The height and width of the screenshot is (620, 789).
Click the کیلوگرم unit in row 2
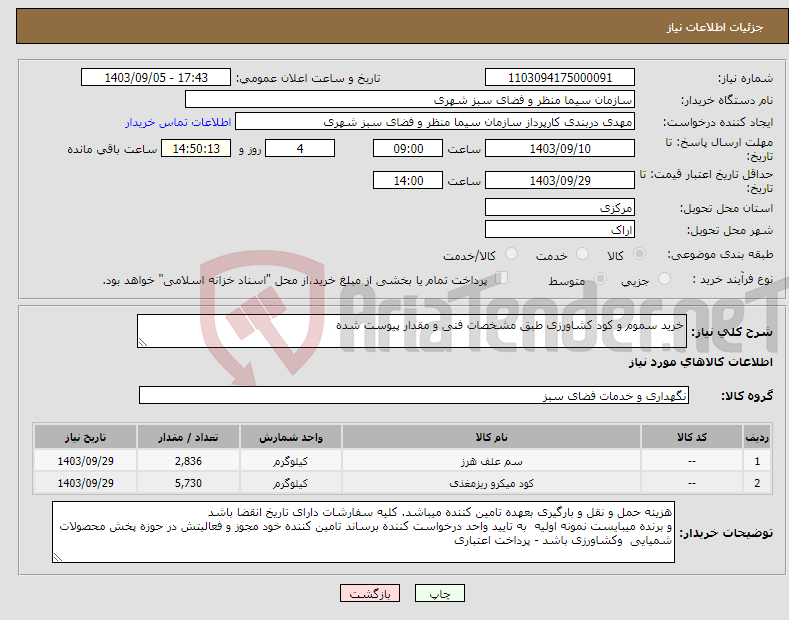click(291, 483)
